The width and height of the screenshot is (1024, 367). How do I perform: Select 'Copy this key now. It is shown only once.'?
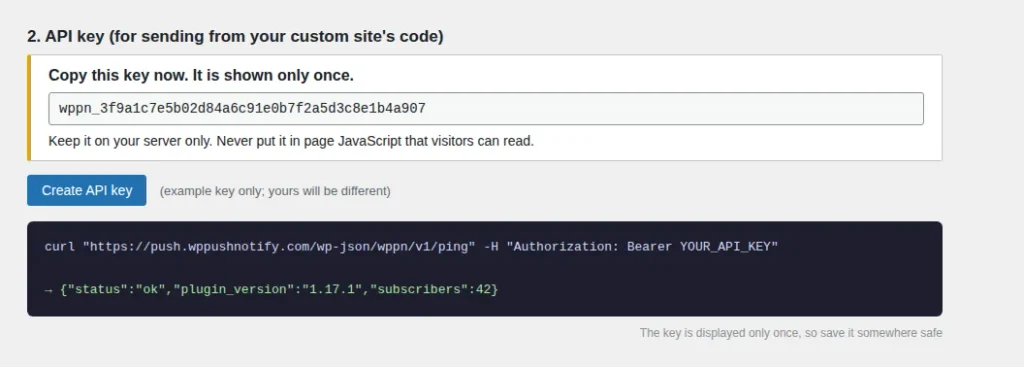click(x=201, y=75)
